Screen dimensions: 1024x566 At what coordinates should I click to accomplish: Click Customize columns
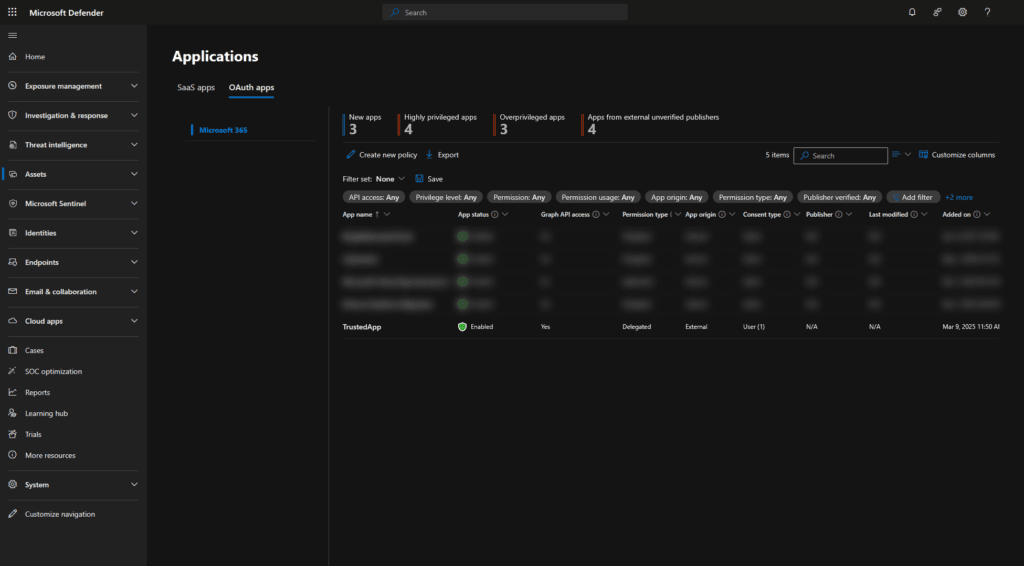click(957, 155)
